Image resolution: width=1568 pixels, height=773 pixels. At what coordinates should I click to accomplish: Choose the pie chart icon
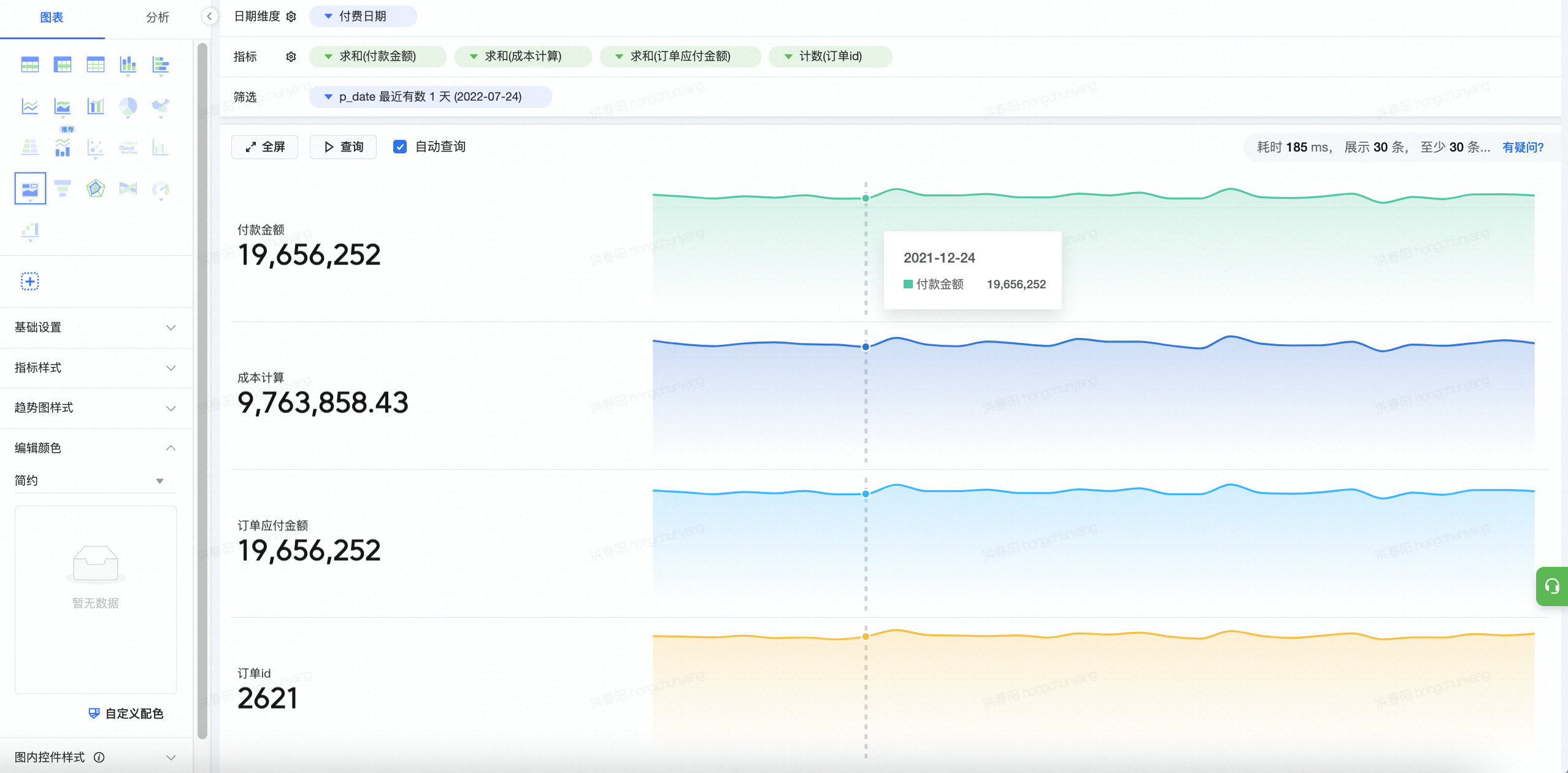click(x=128, y=106)
